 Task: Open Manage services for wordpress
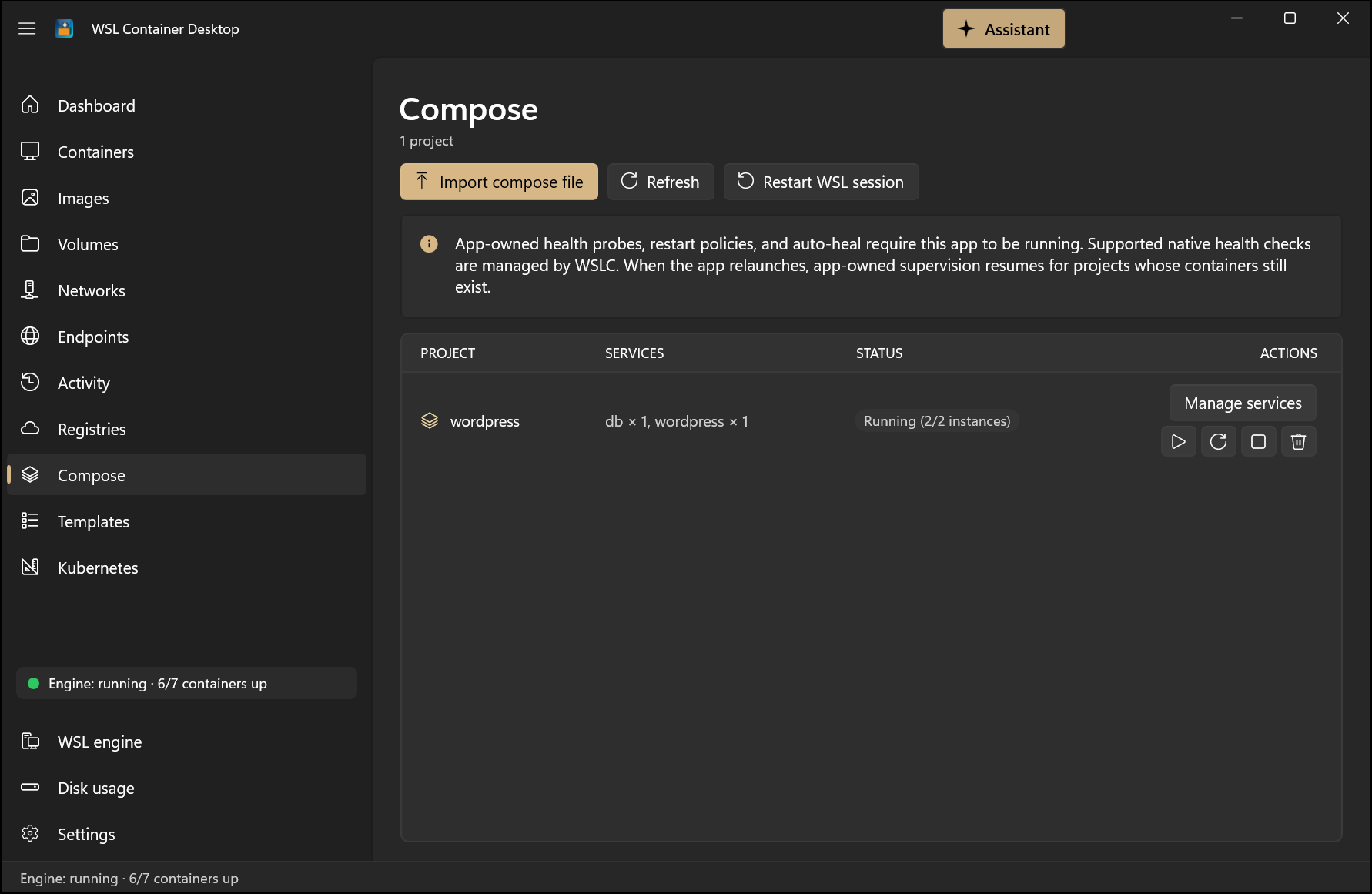(1243, 403)
